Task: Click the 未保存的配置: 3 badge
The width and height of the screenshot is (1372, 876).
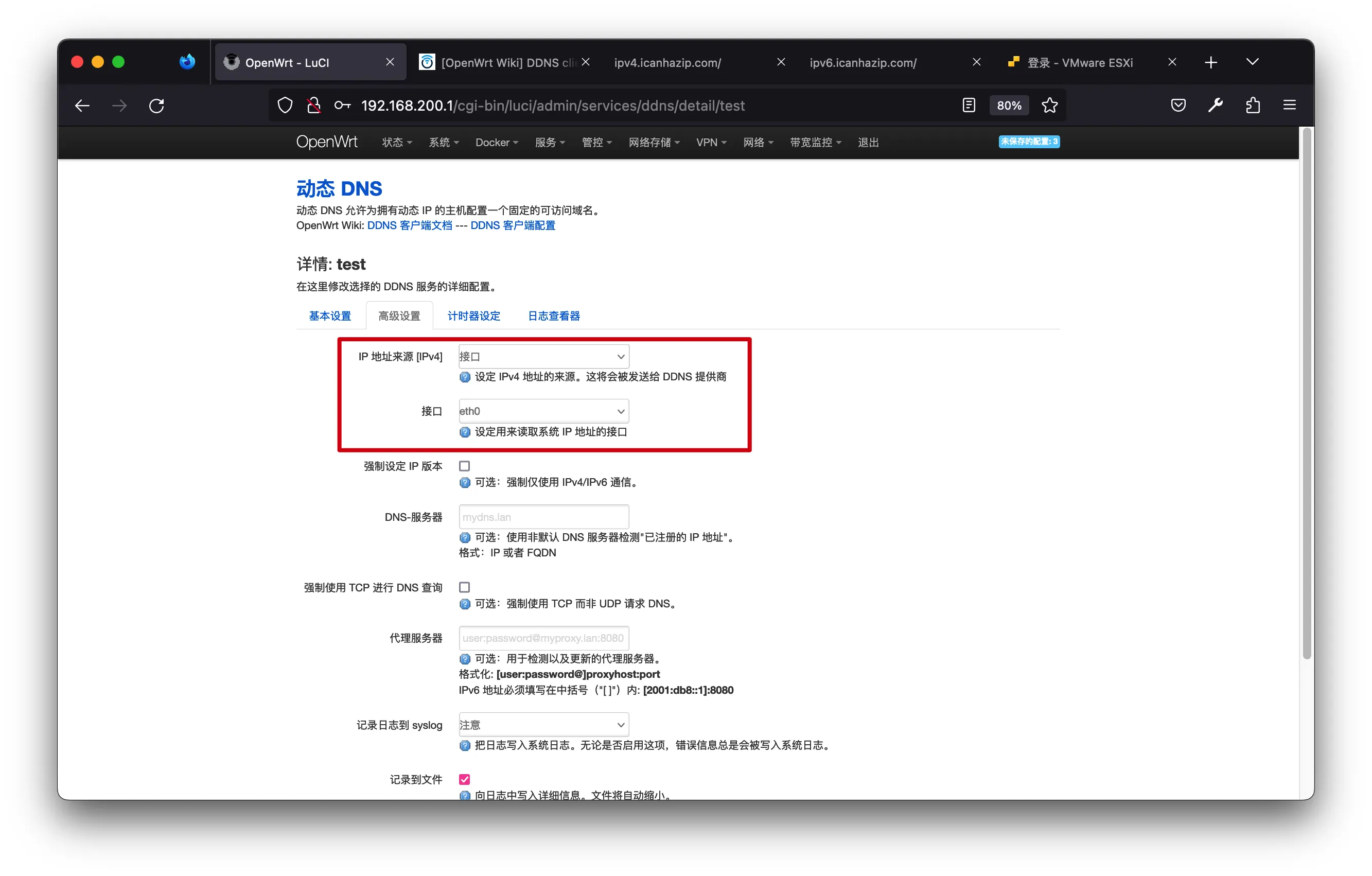Action: click(x=1028, y=142)
